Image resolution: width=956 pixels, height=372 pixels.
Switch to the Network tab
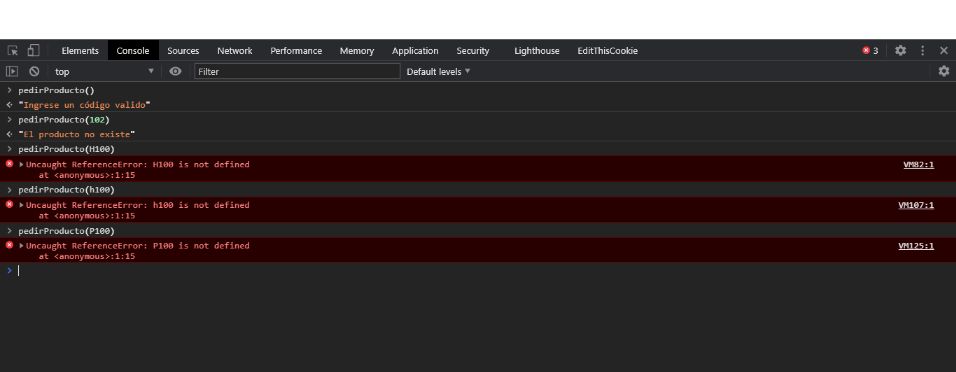click(235, 51)
